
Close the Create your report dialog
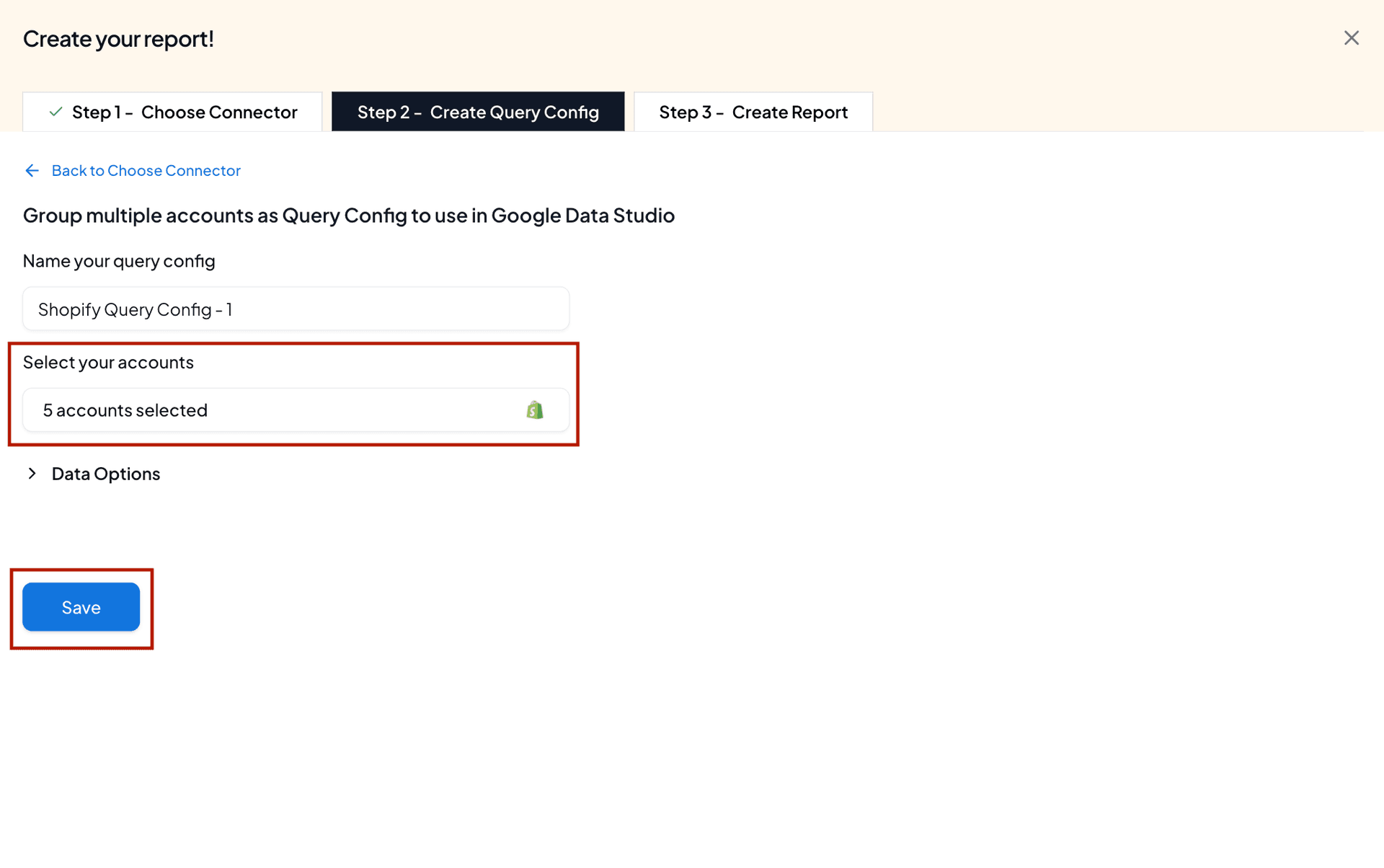tap(1351, 38)
